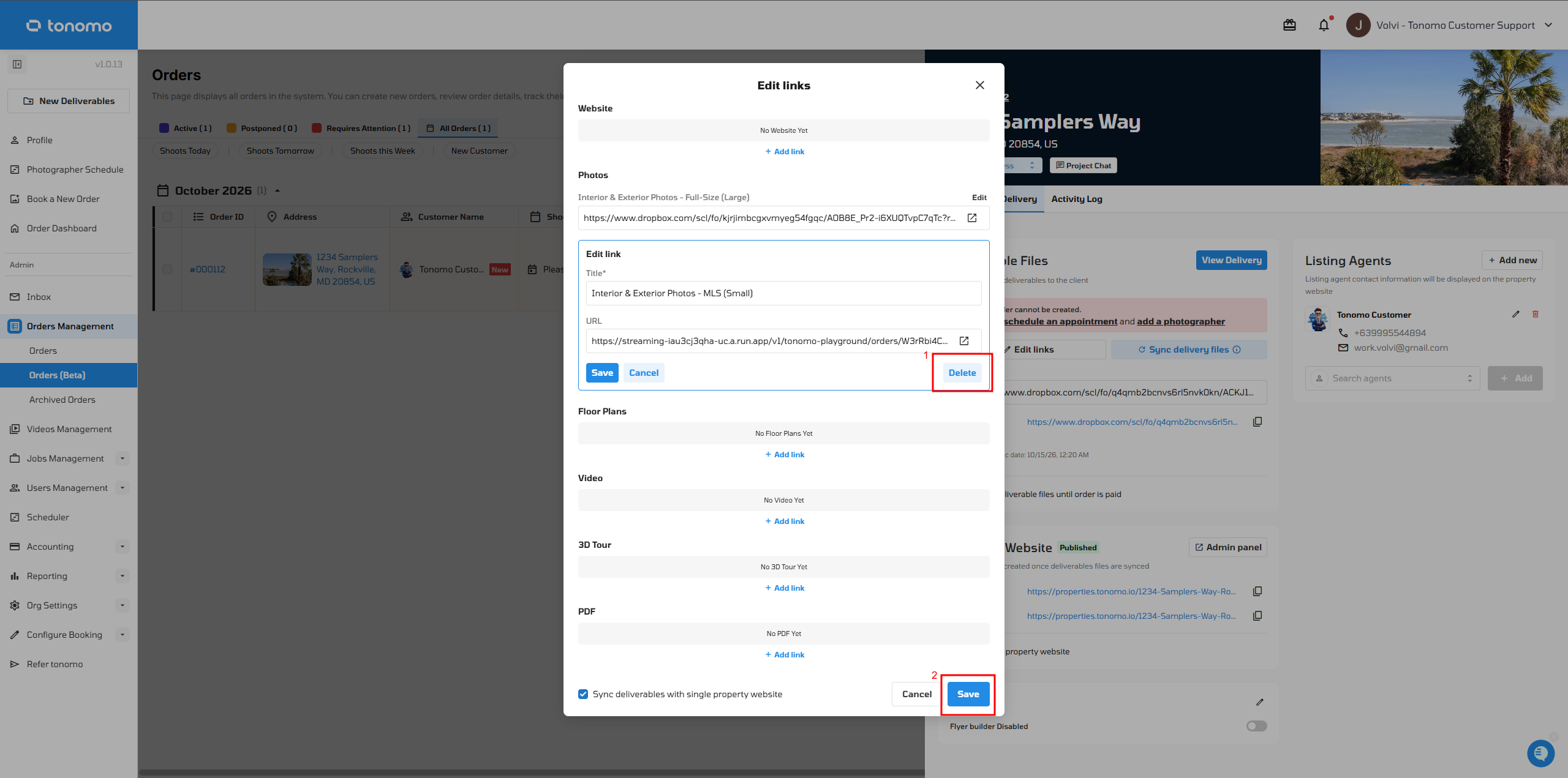Image resolution: width=1568 pixels, height=778 pixels.
Task: Edit the Tonomo Customer listing agent
Action: 1516,314
